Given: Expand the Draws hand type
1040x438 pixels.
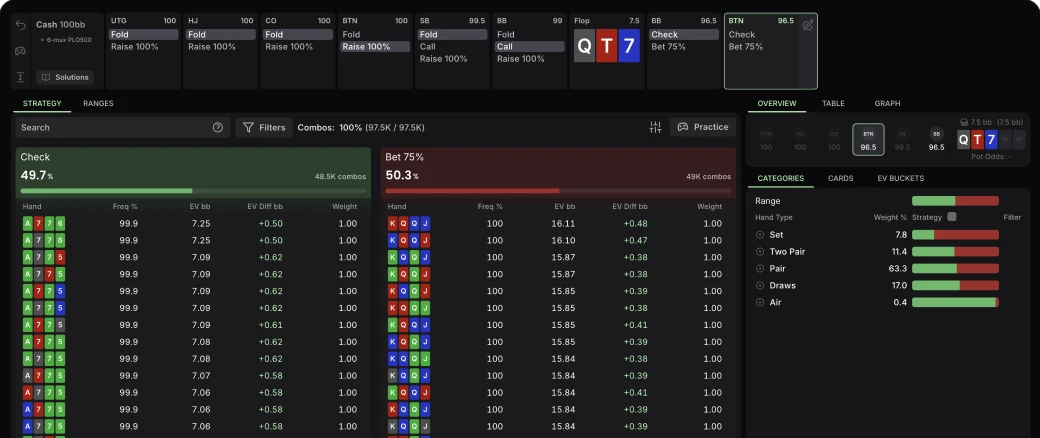Looking at the screenshot, I should (759, 285).
